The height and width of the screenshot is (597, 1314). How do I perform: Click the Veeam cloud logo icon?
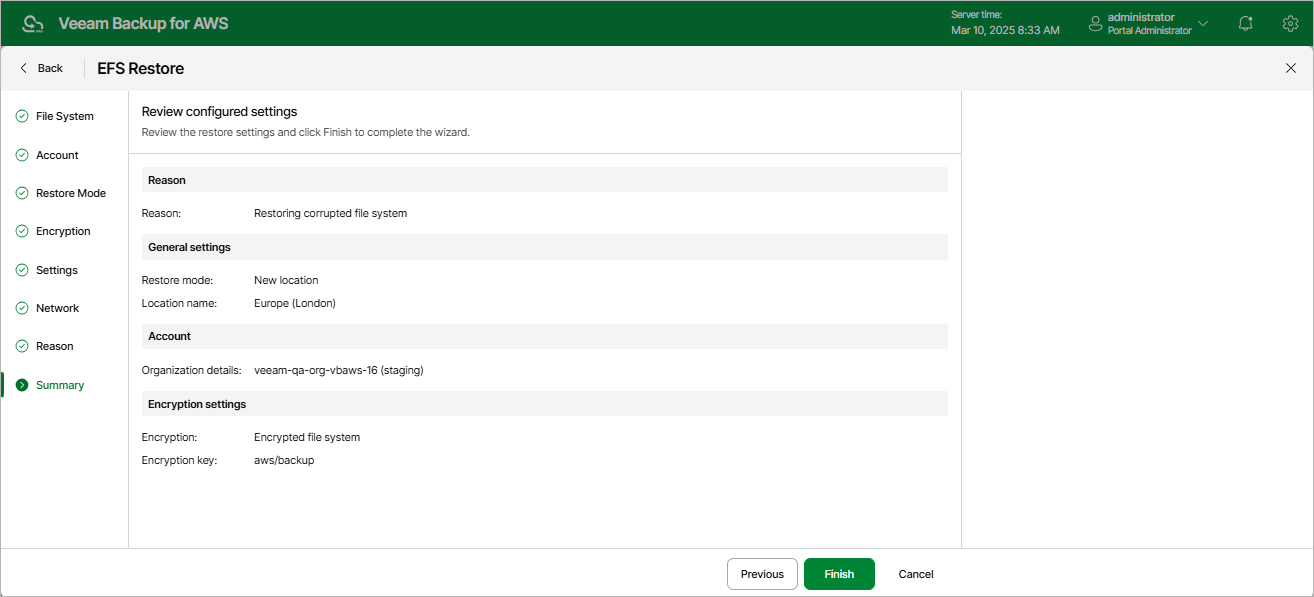[32, 23]
